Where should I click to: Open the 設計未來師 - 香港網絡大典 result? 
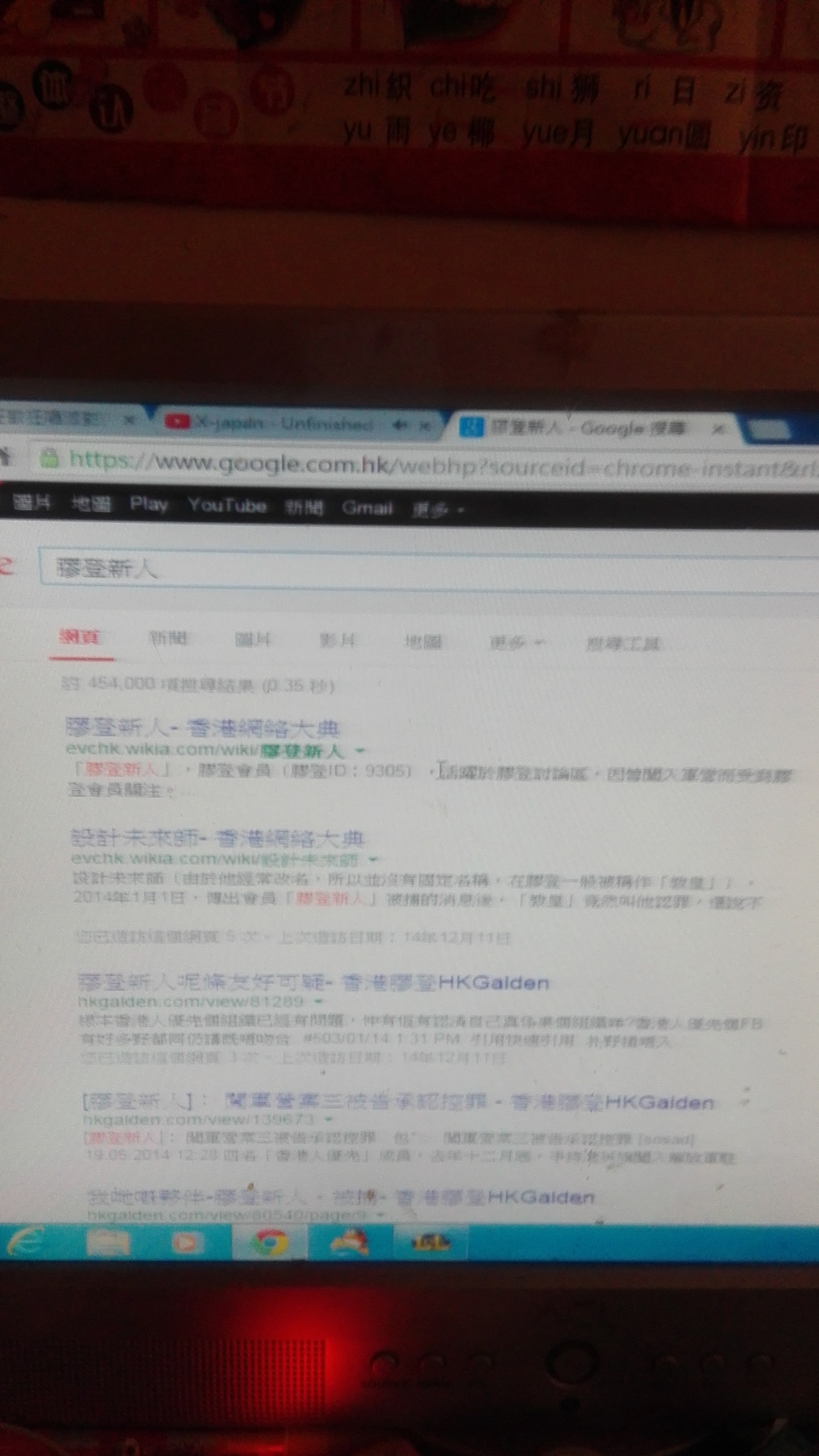218,838
